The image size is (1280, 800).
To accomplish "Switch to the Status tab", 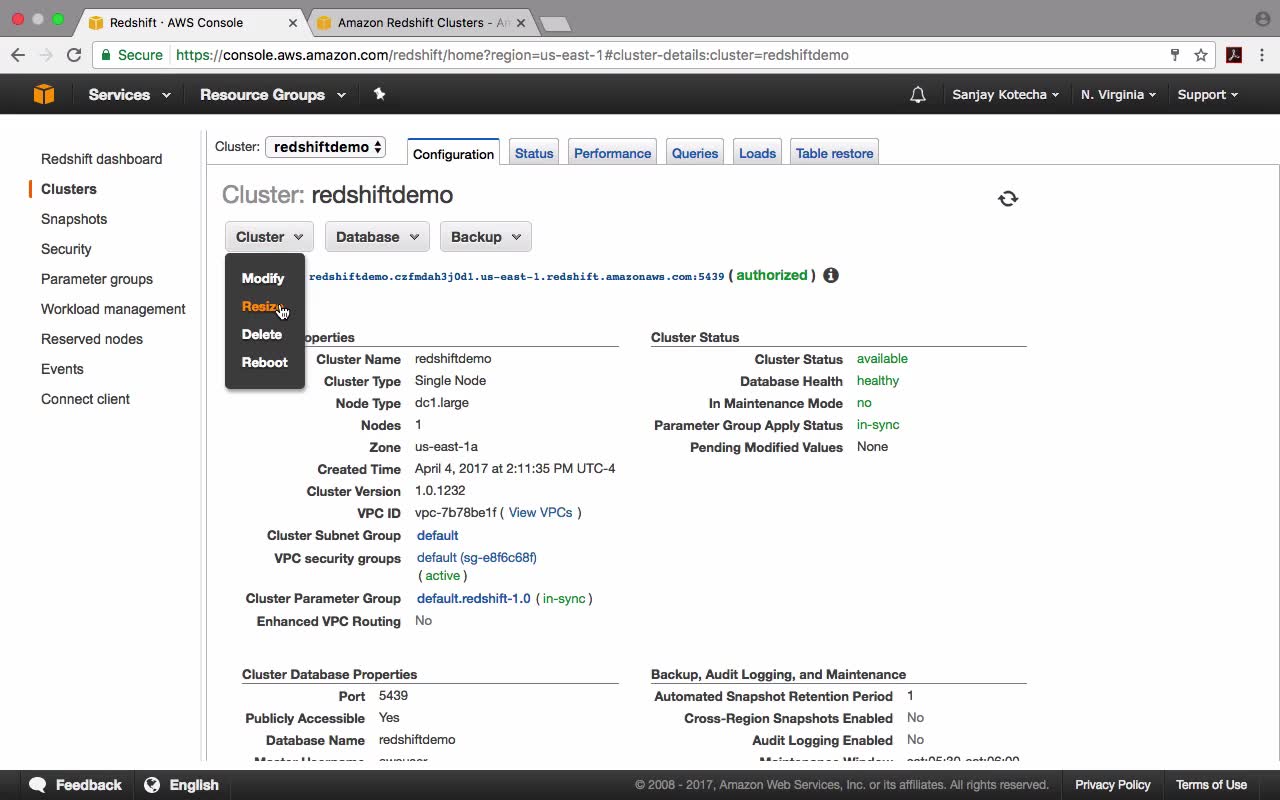I will tap(534, 153).
